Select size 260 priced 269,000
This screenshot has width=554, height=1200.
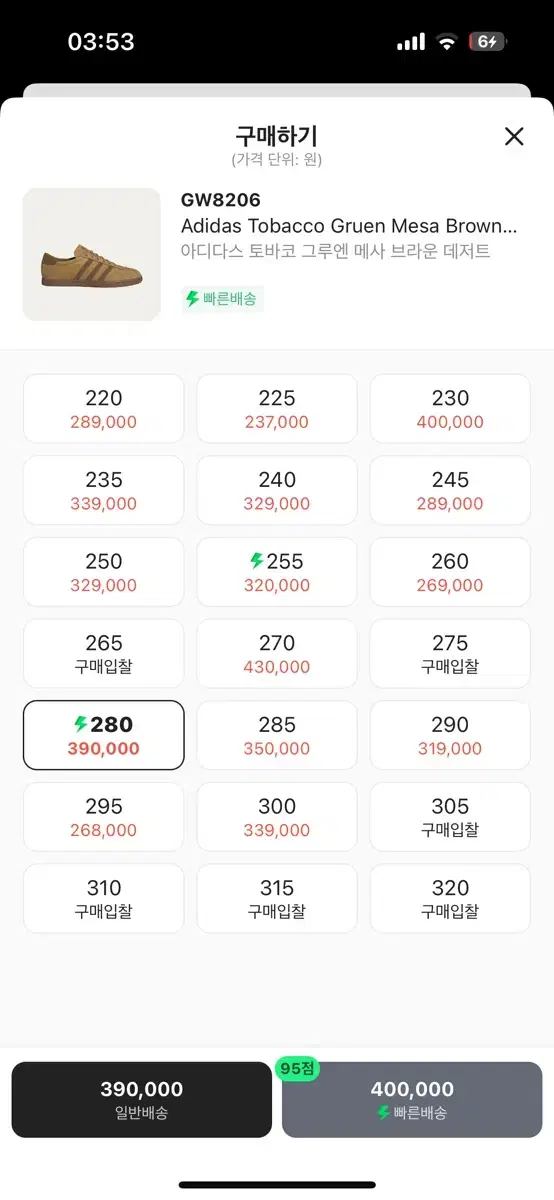[x=450, y=572]
